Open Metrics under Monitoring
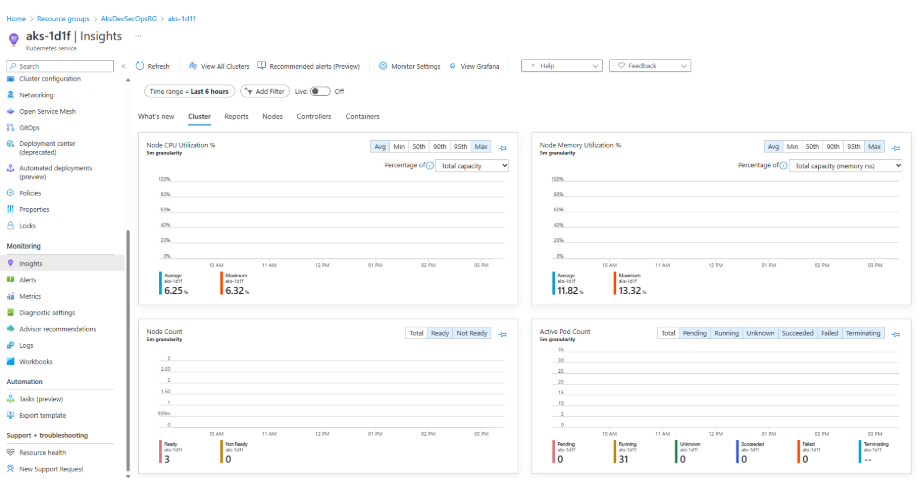922x486 pixels. pyautogui.click(x=30, y=296)
